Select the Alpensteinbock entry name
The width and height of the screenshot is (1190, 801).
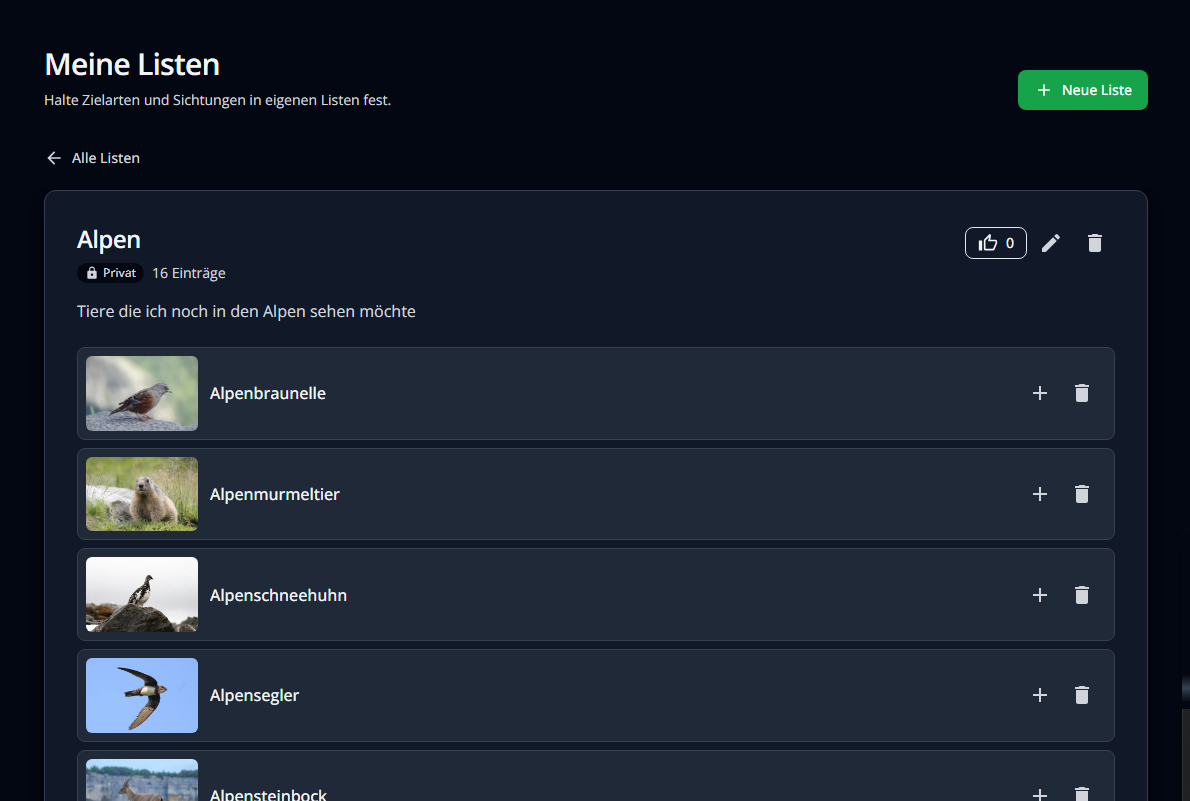point(268,794)
